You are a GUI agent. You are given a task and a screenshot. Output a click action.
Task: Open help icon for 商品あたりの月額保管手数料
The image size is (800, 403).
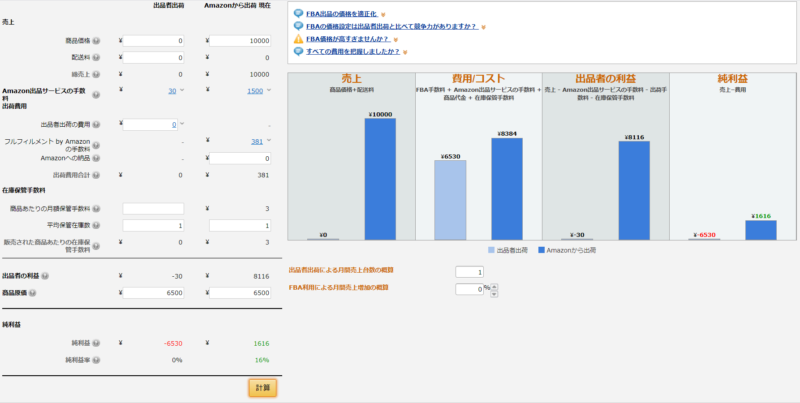(96, 209)
